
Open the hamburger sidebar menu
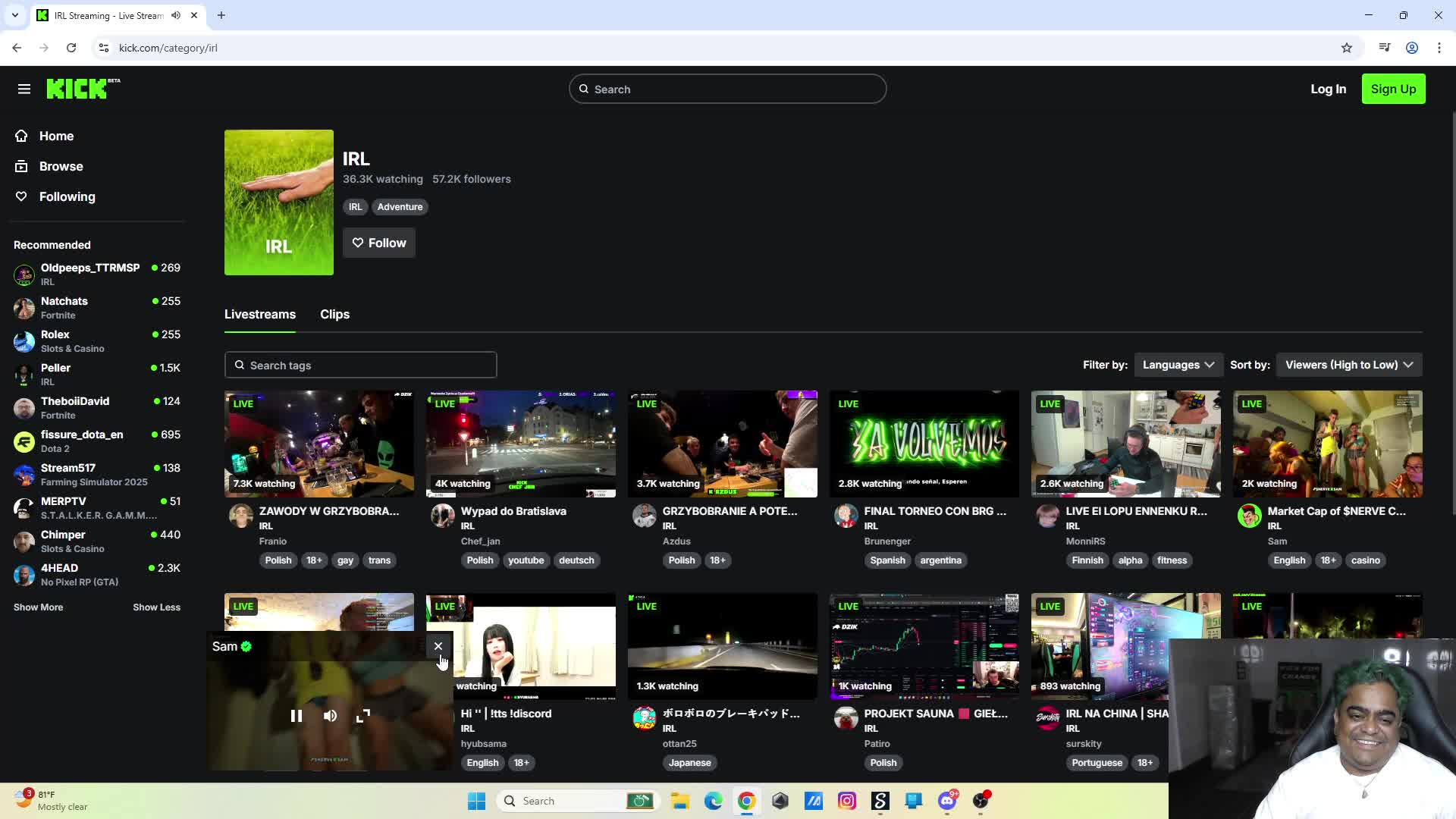pyautogui.click(x=24, y=89)
